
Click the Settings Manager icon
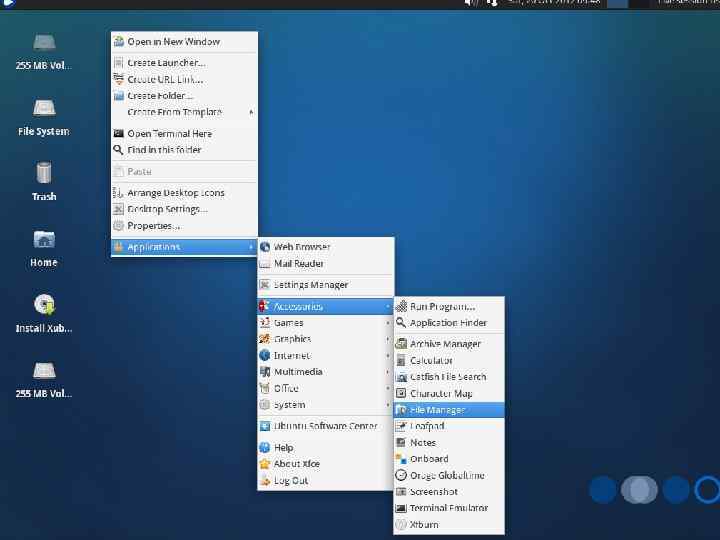tap(265, 285)
